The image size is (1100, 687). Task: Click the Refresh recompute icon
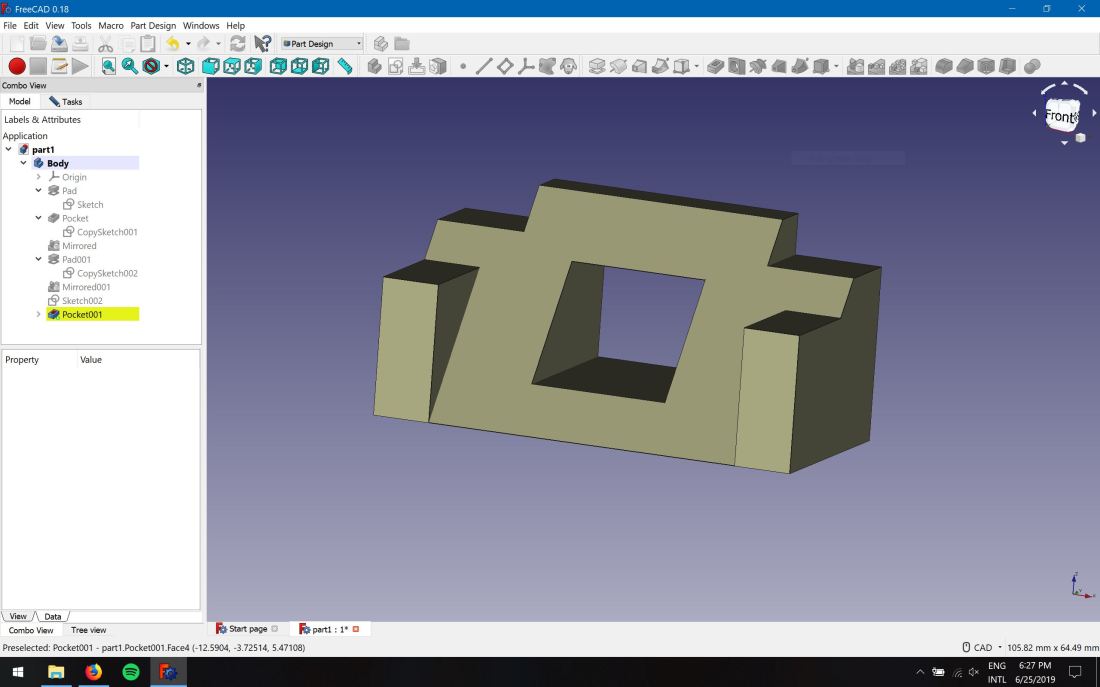point(237,44)
